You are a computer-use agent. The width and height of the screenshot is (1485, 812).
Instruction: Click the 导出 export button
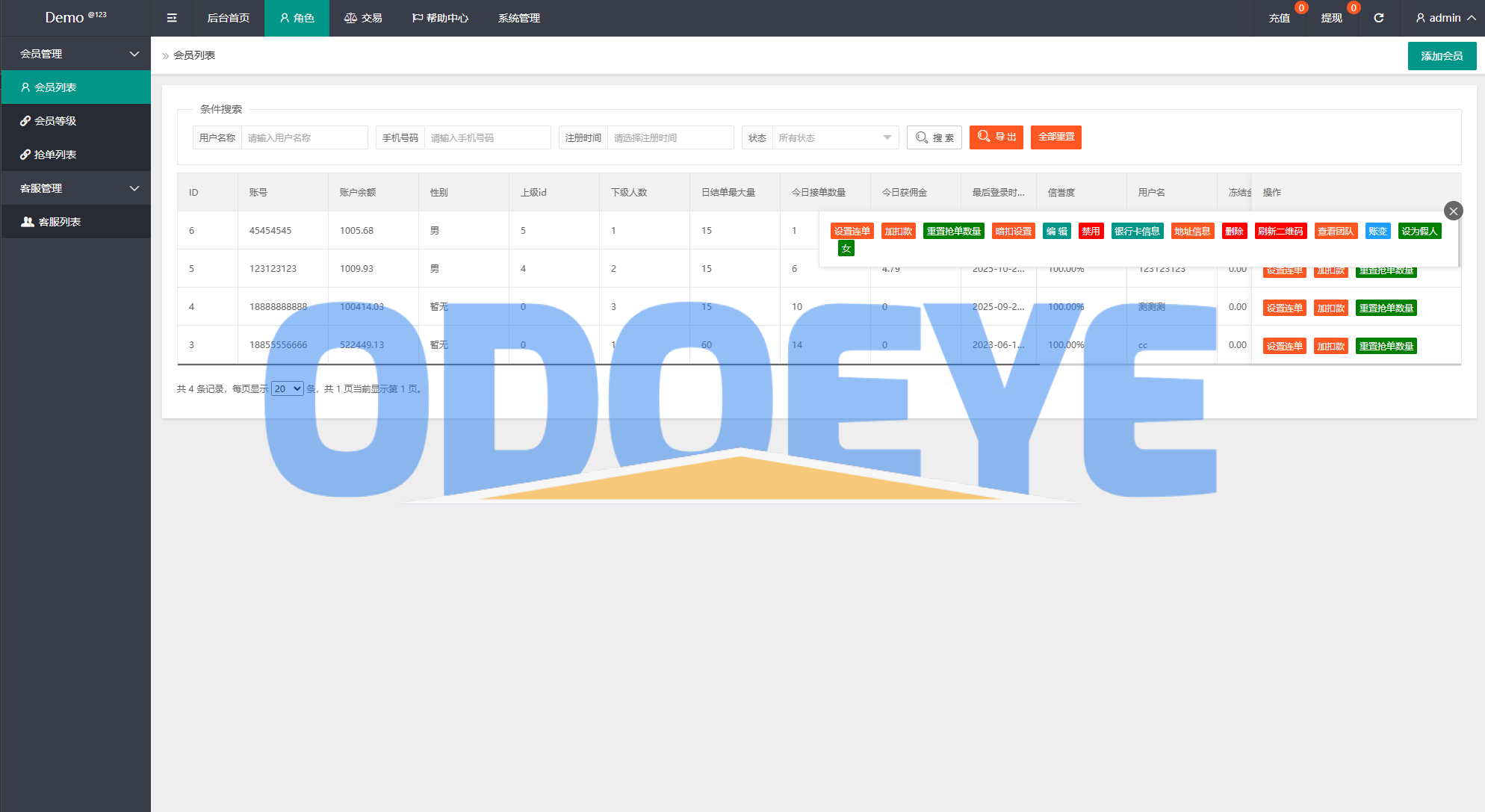(x=996, y=137)
